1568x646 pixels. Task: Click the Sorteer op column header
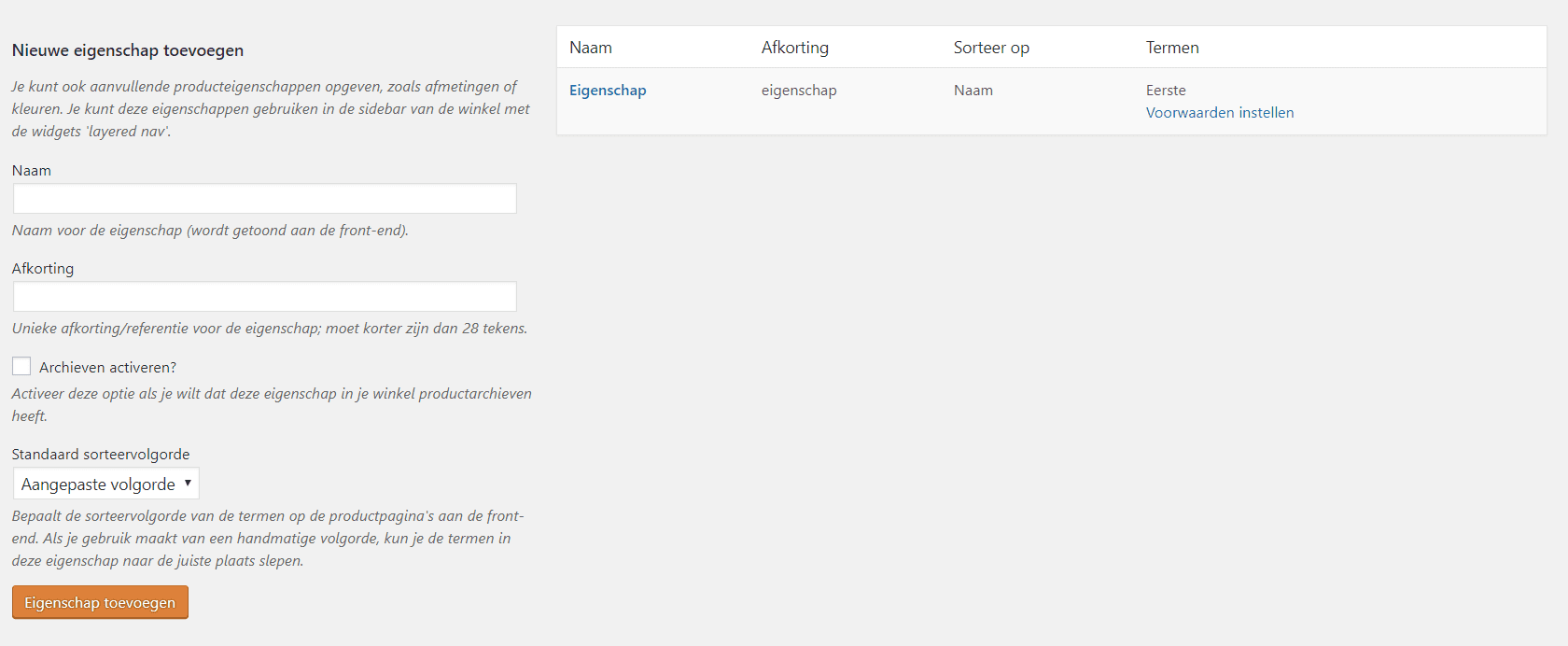click(991, 48)
